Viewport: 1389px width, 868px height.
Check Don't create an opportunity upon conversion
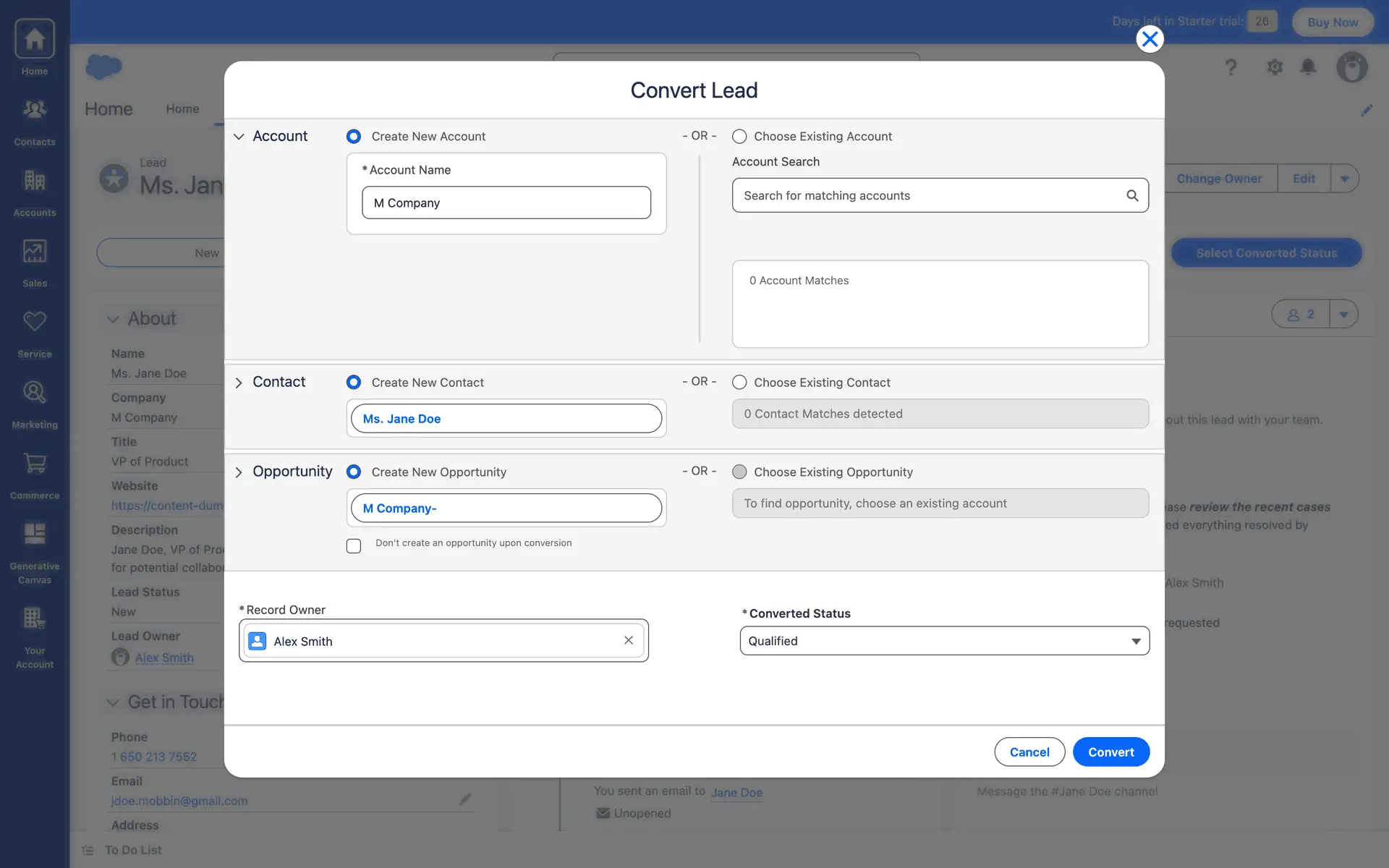354,546
